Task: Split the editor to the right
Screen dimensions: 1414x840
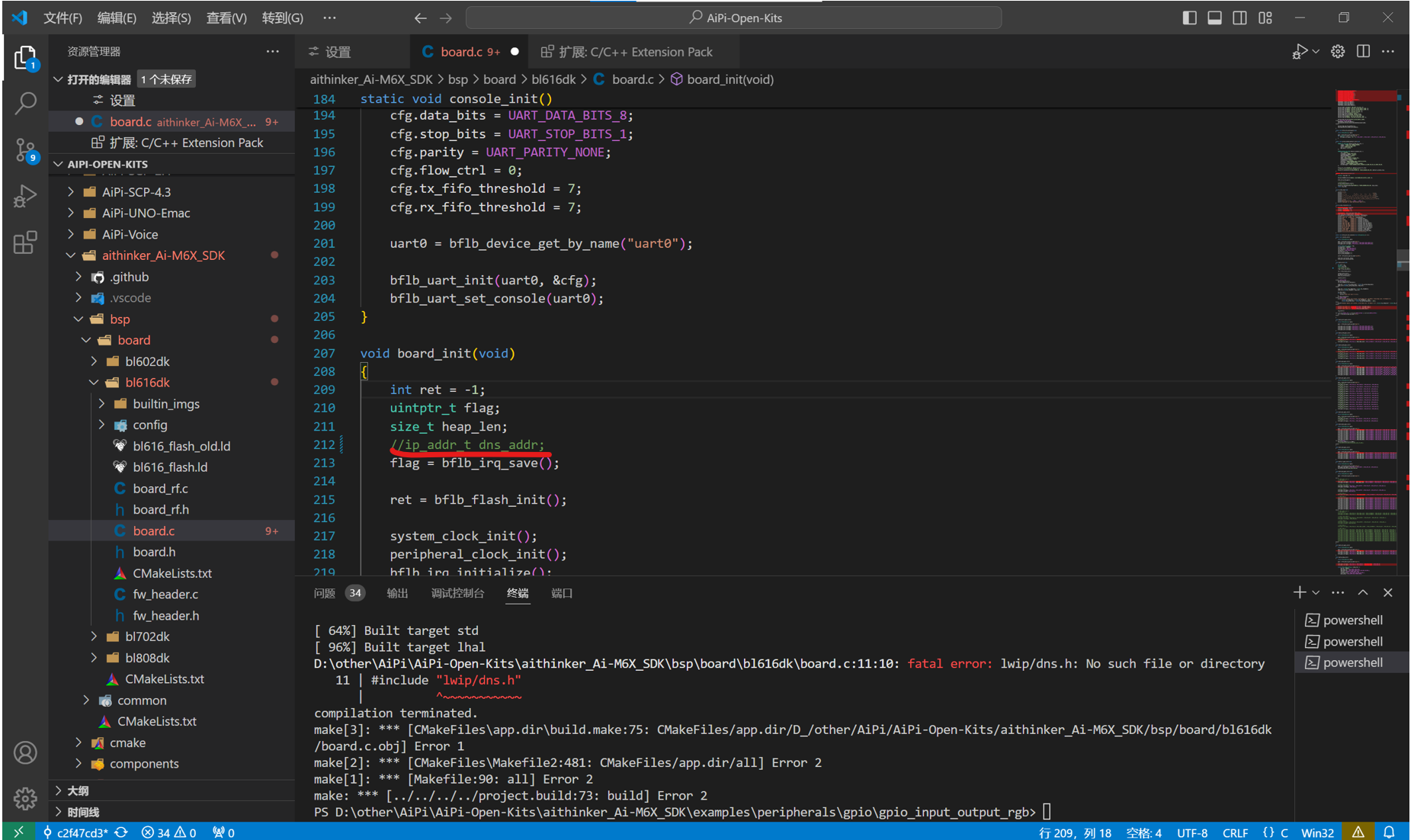Action: (1363, 52)
